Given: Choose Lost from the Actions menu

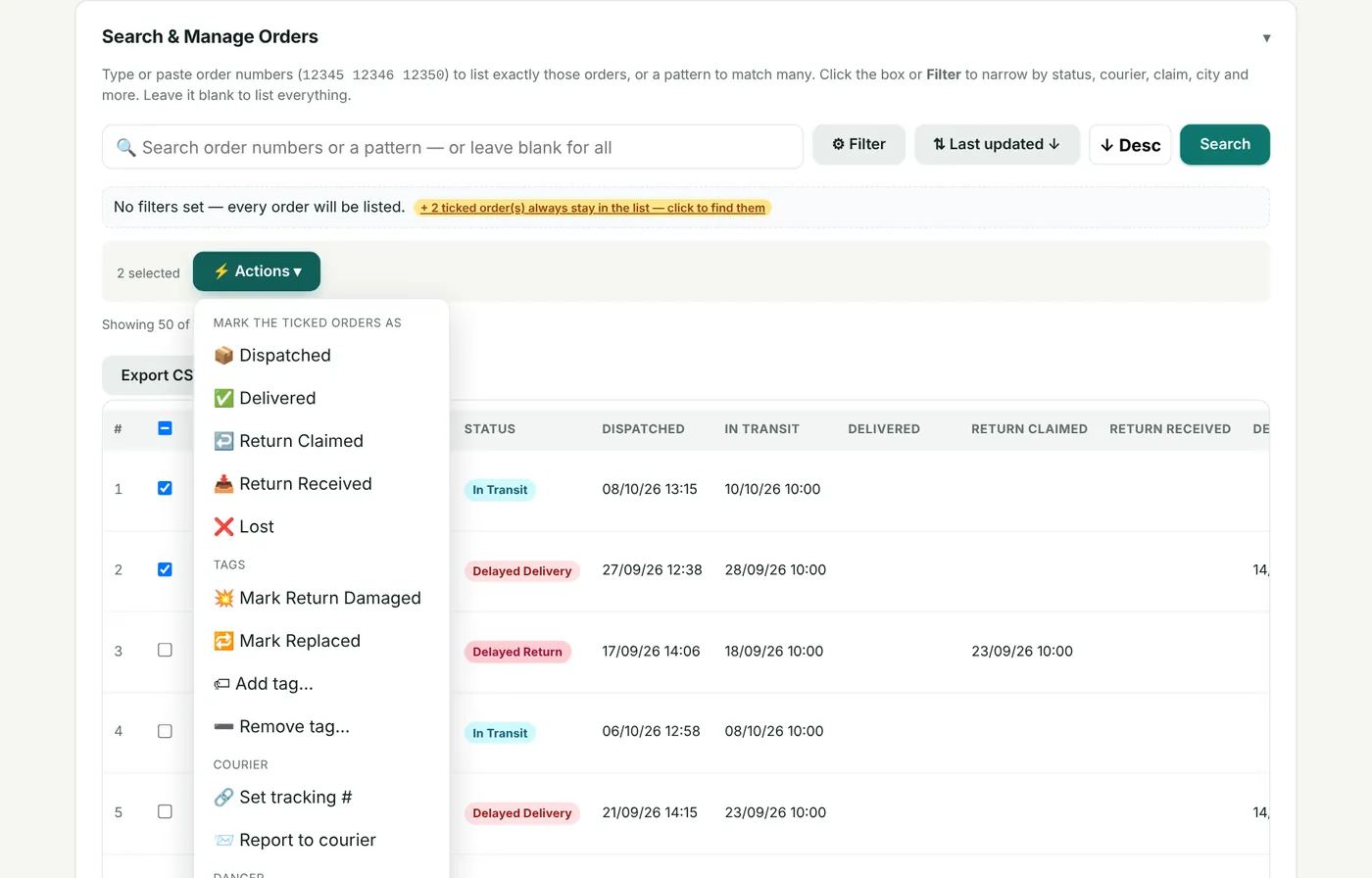Looking at the screenshot, I should [321, 527].
